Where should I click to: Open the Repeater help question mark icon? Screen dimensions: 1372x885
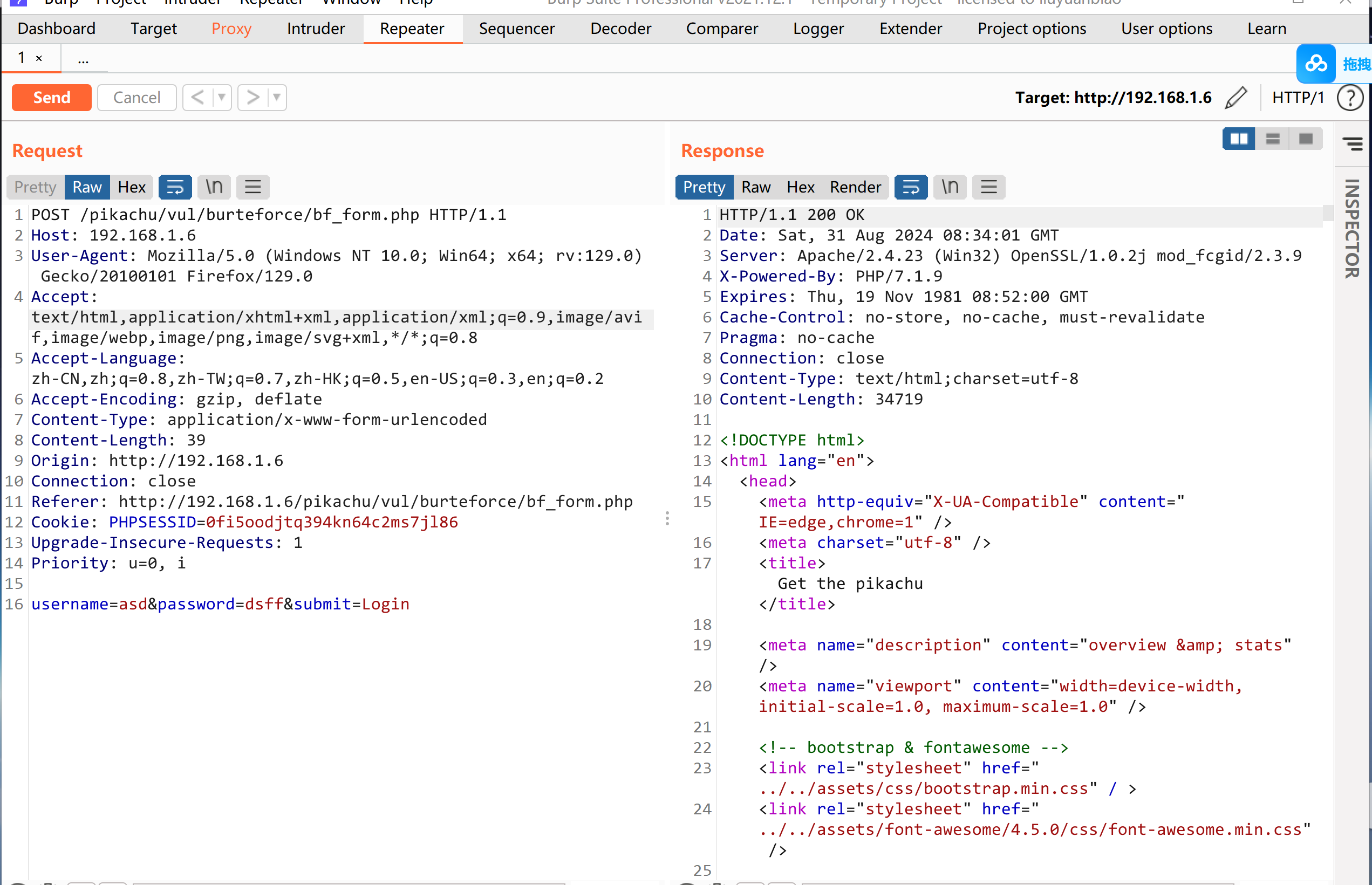1349,98
